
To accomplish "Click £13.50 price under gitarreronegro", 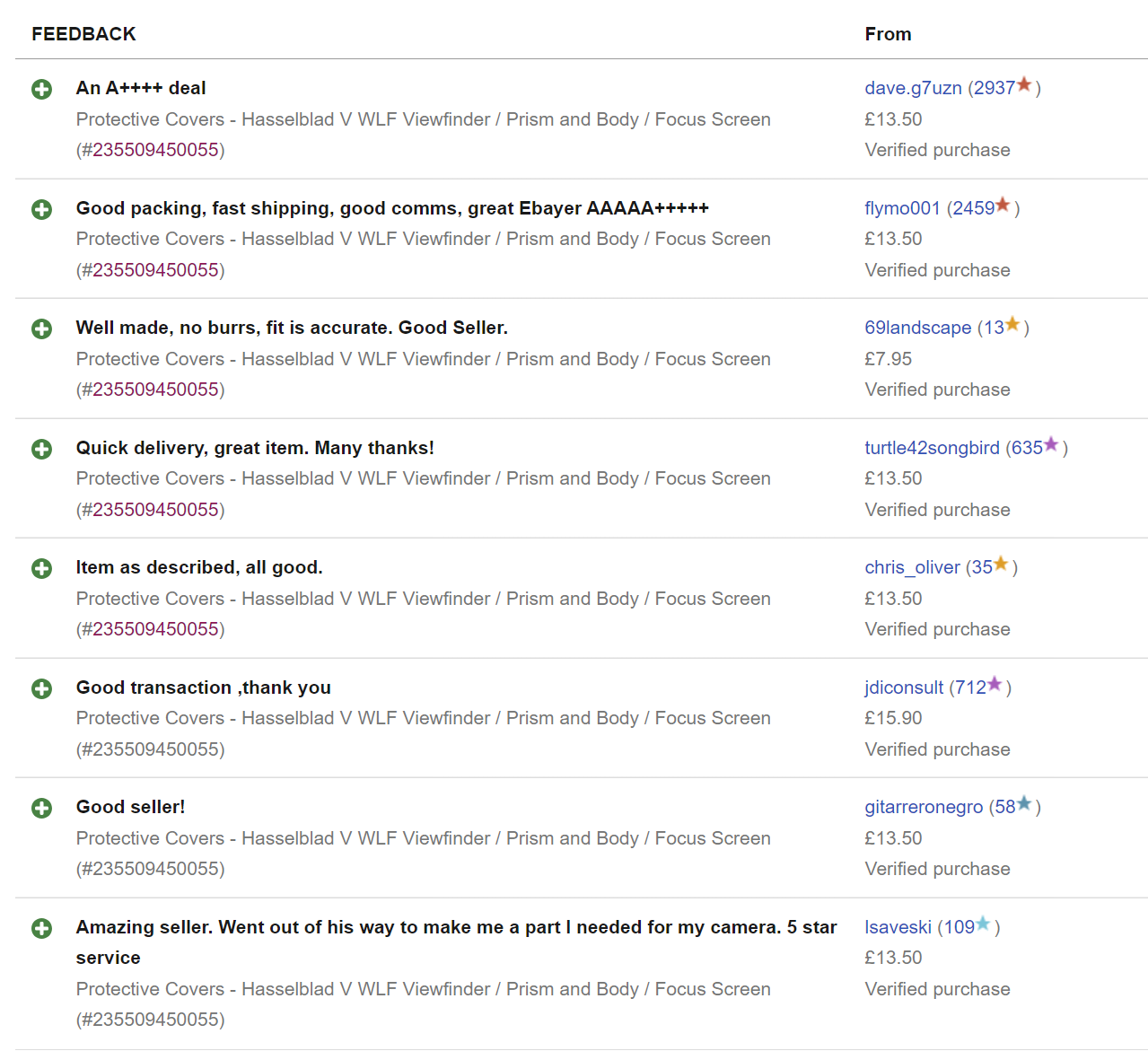I will [893, 838].
